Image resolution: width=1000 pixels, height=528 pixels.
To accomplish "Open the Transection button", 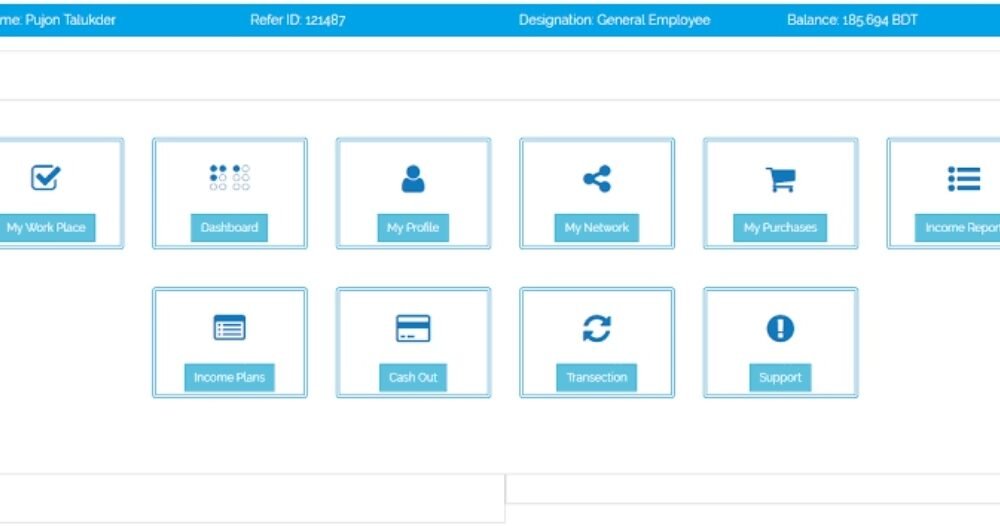I will (597, 378).
